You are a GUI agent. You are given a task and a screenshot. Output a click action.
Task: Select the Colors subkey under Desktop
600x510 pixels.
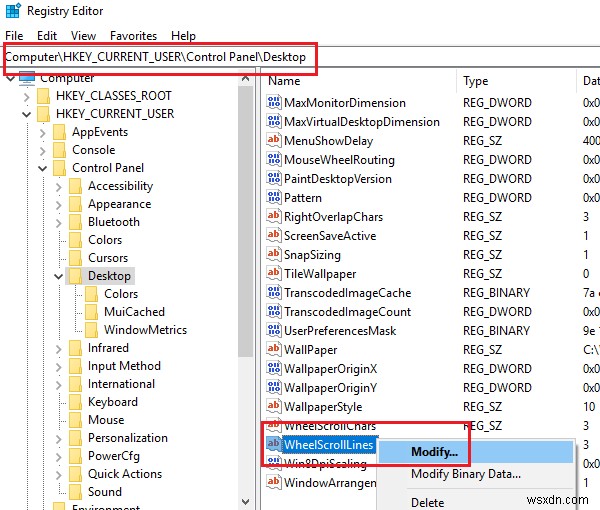[x=121, y=294]
